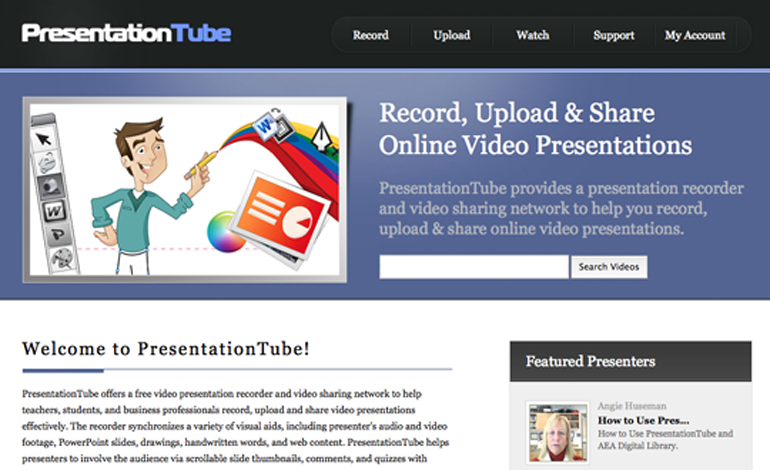Open the Record menu item
This screenshot has height=470, width=770.
[x=371, y=35]
